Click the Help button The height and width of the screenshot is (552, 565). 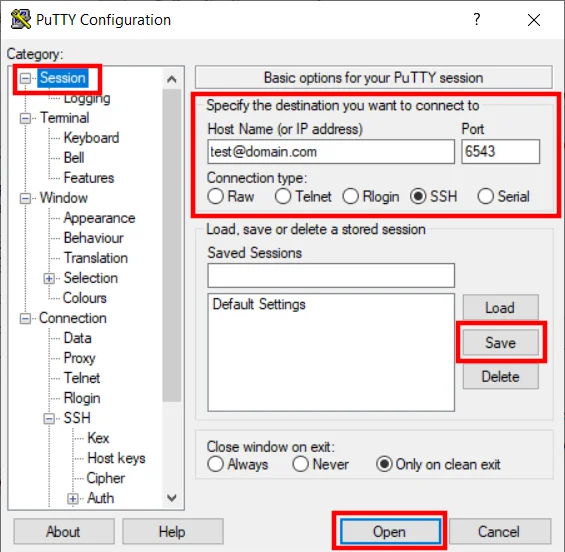pyautogui.click(x=173, y=531)
